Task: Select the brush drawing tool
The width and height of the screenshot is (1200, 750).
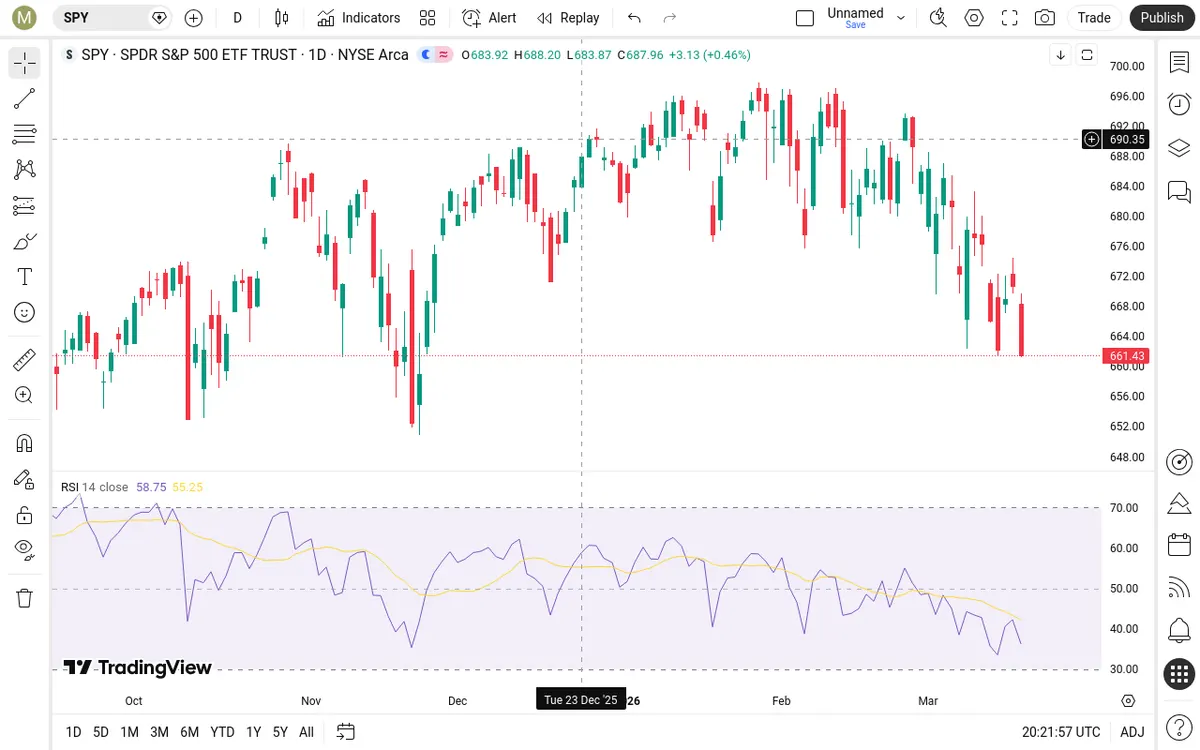Action: point(25,241)
